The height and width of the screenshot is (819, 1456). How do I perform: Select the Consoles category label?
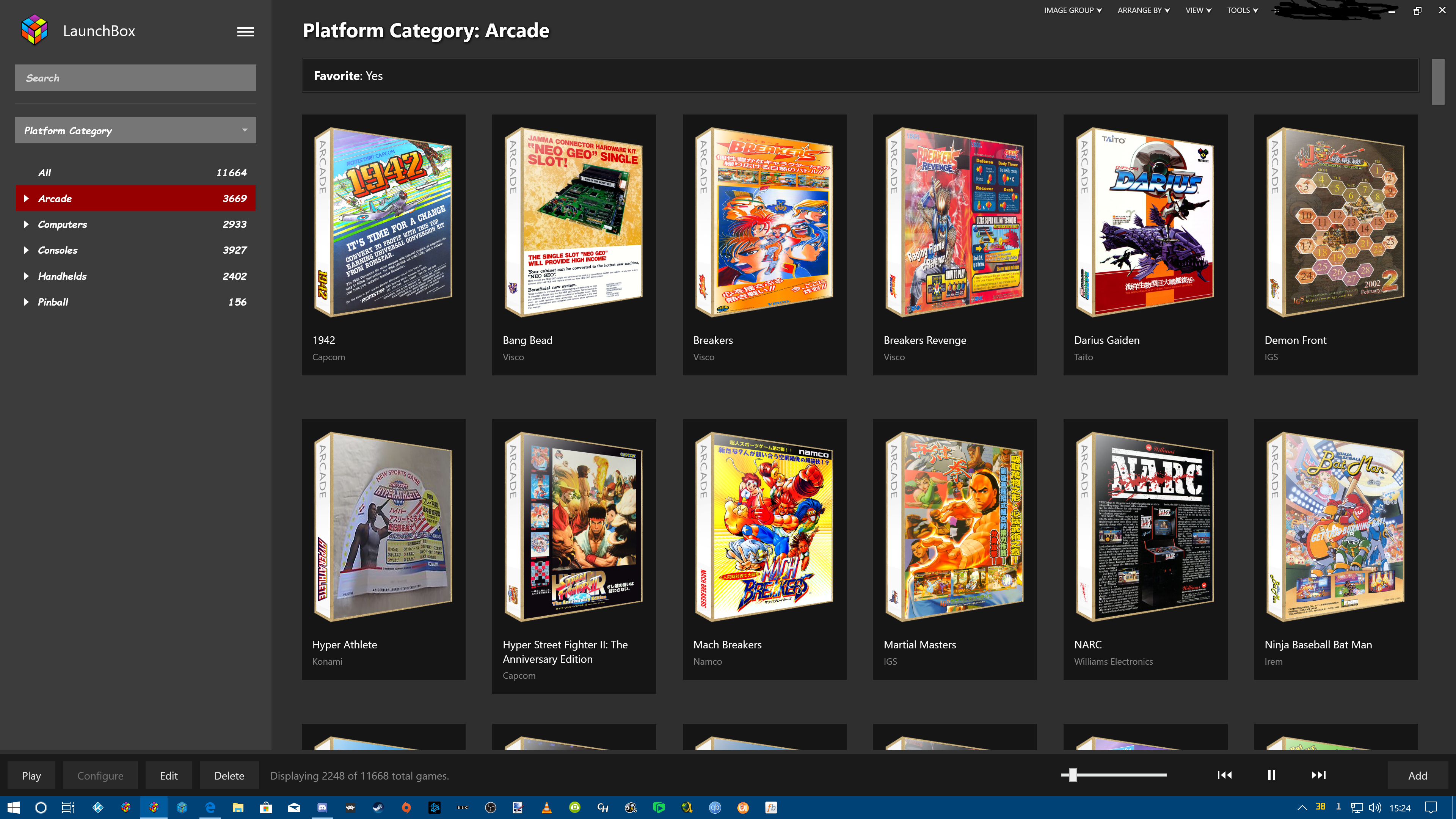tap(58, 250)
